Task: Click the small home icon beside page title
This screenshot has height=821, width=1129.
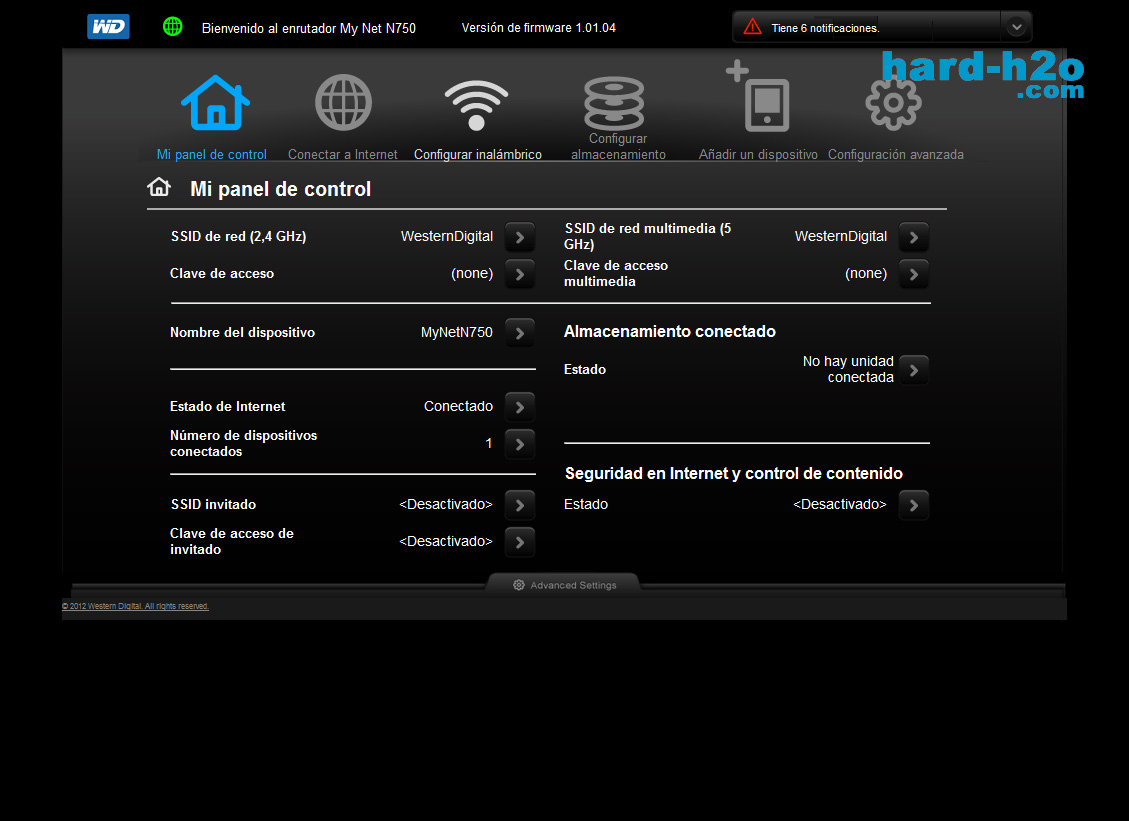Action: pos(159,187)
